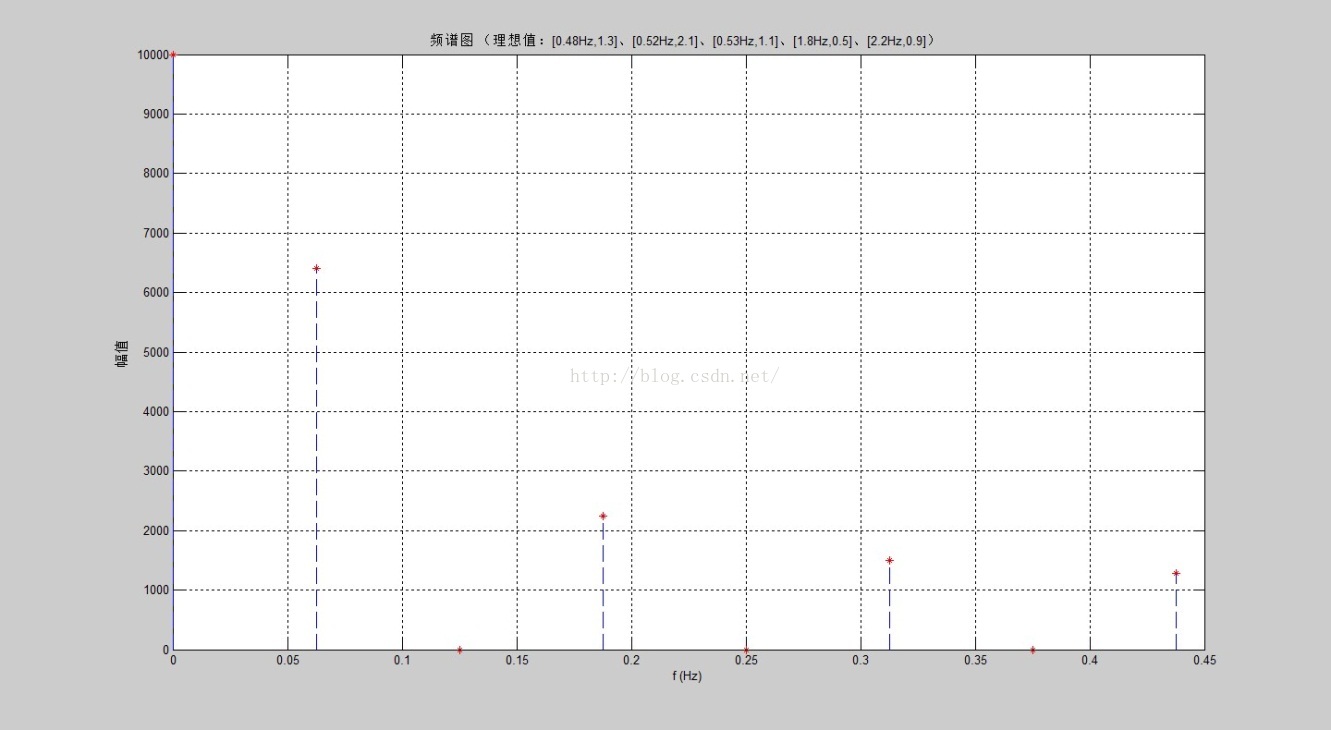Select the red data marker at amplitude 10000
Image resolution: width=1331 pixels, height=730 pixels.
pos(173,55)
